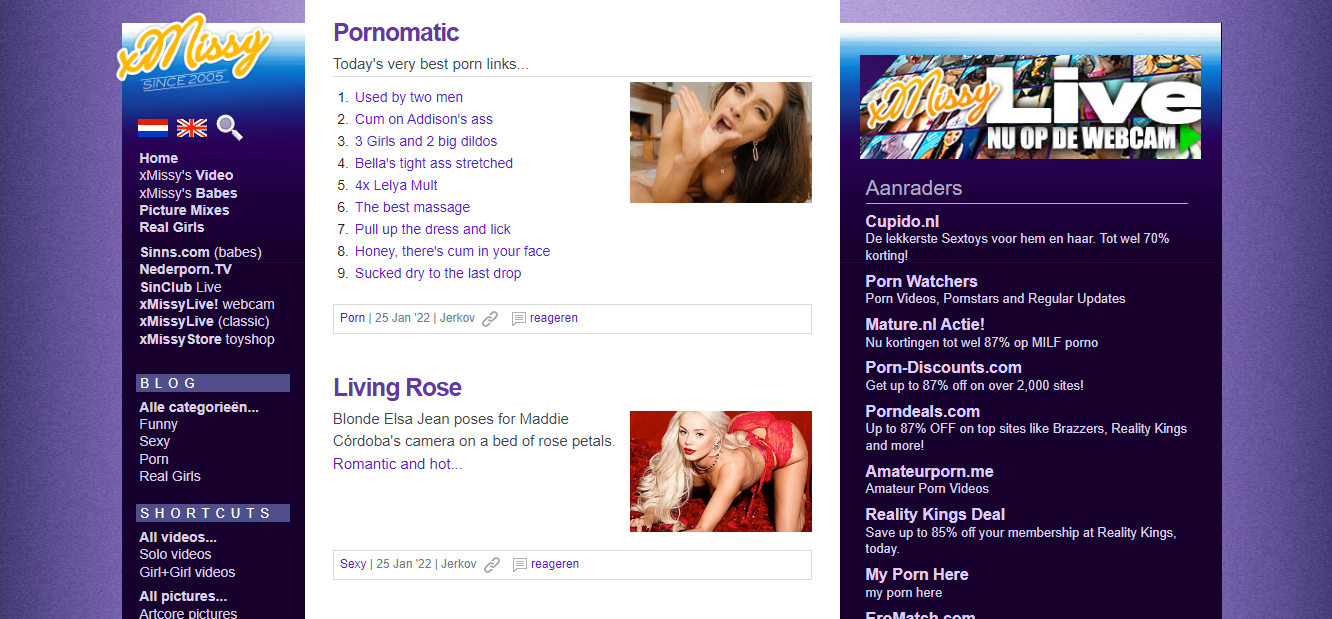
Task: Switch language using the Dutch flag
Action: 152,128
